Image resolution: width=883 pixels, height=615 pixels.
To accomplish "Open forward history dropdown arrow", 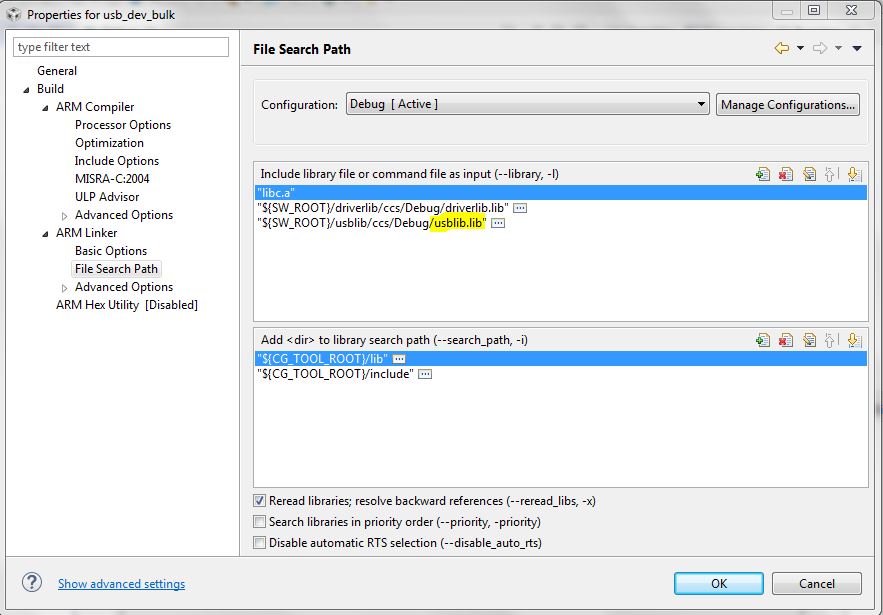I will [838, 48].
